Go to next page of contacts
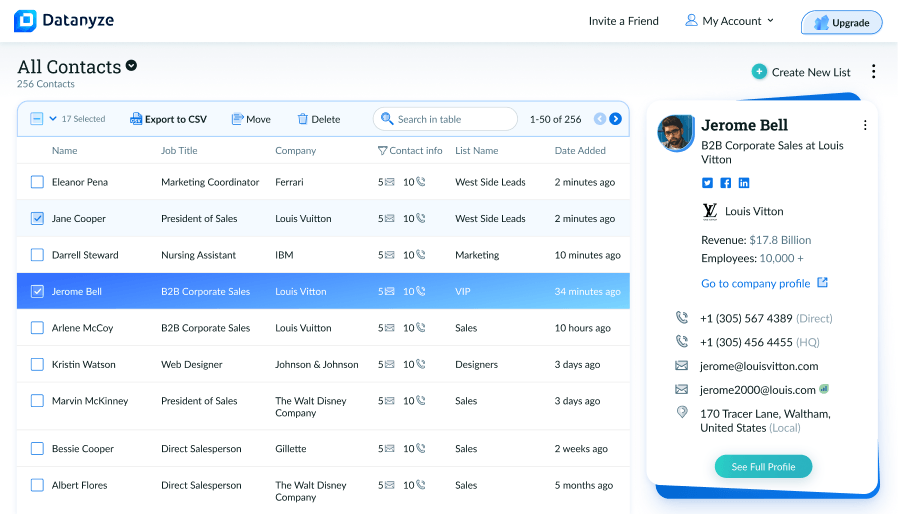The width and height of the screenshot is (912, 514). [x=615, y=119]
